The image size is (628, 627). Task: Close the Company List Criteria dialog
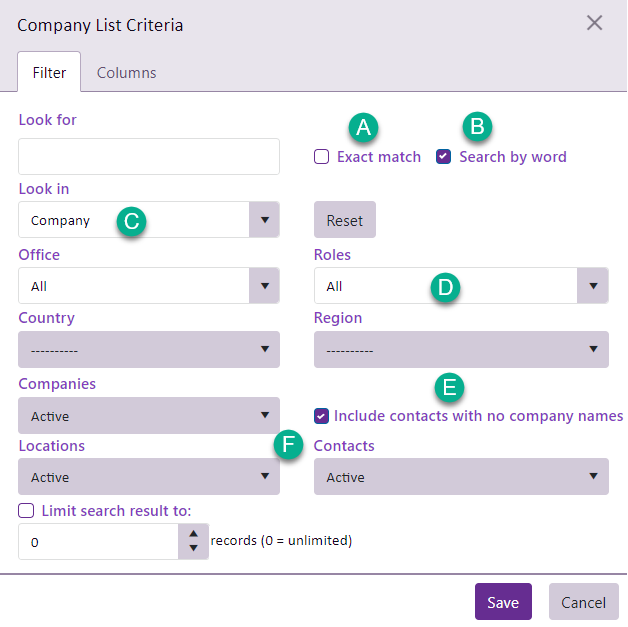coord(594,23)
